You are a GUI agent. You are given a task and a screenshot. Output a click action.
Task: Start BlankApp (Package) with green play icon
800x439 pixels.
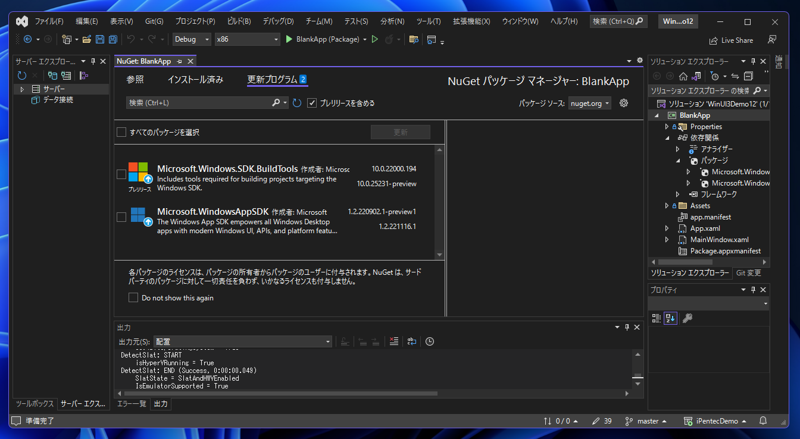coord(289,39)
